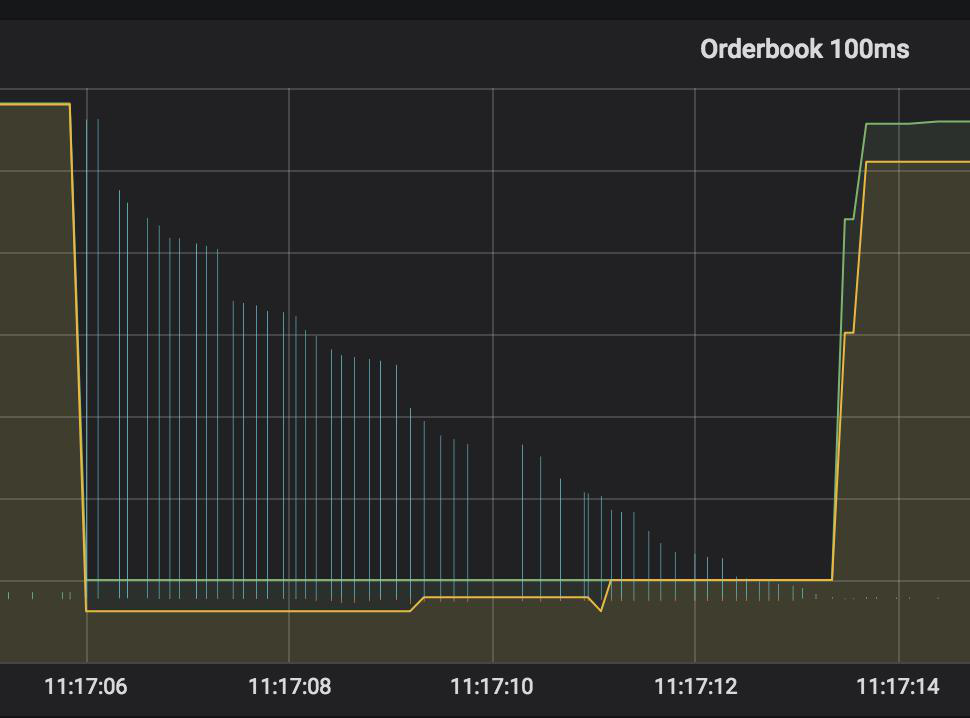
Task: Select the 11:17:08 time axis label
Action: pos(290,686)
